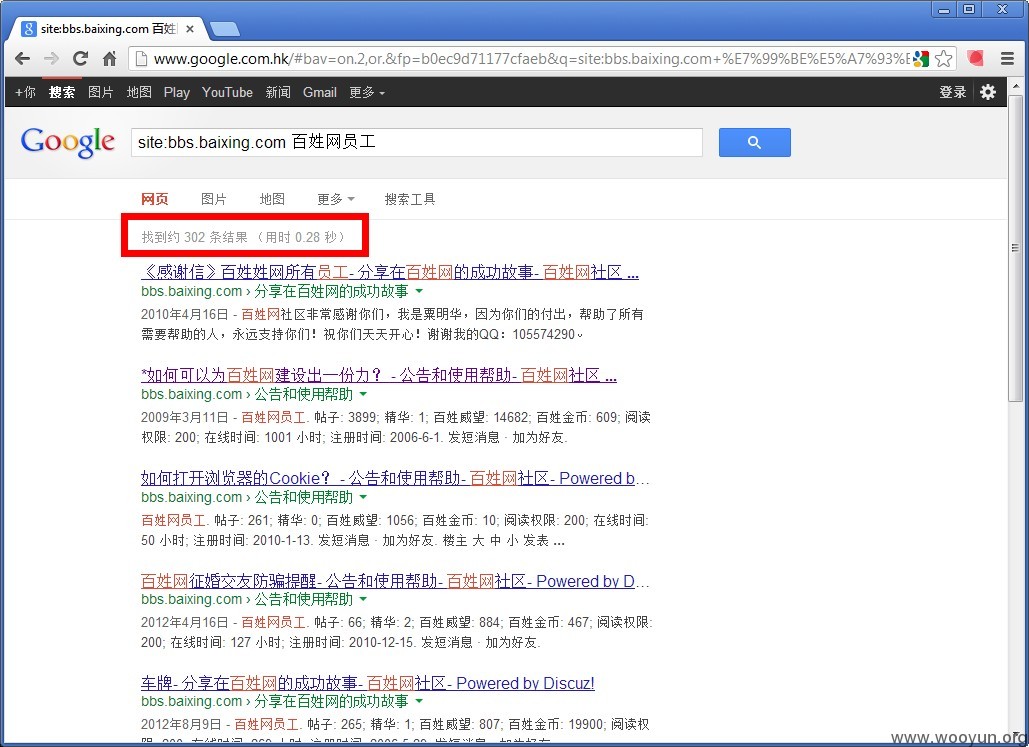
Task: Open YouTube in the Google bar
Action: coord(227,93)
